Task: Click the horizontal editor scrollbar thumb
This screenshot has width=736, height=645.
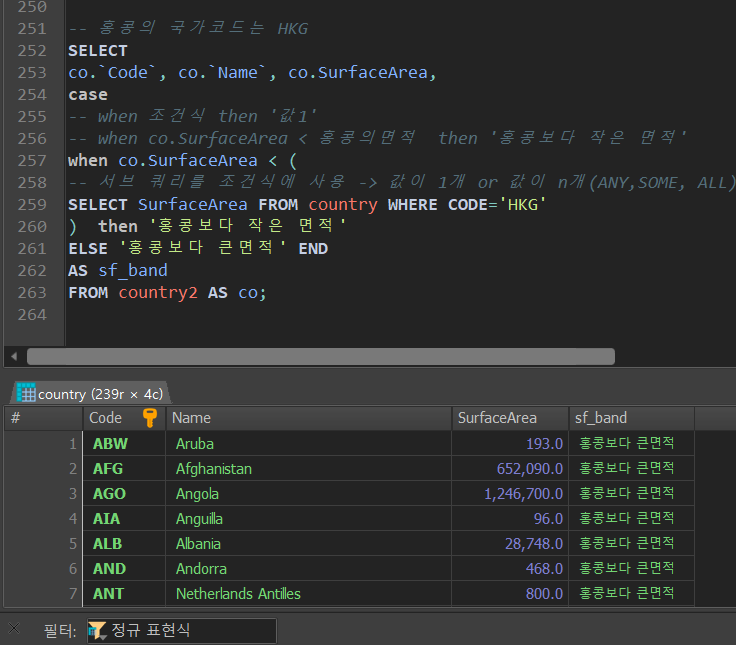Action: (x=321, y=356)
